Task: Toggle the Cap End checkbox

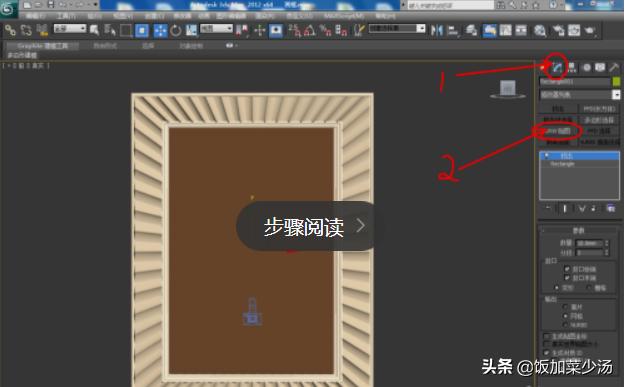Action: (567, 277)
